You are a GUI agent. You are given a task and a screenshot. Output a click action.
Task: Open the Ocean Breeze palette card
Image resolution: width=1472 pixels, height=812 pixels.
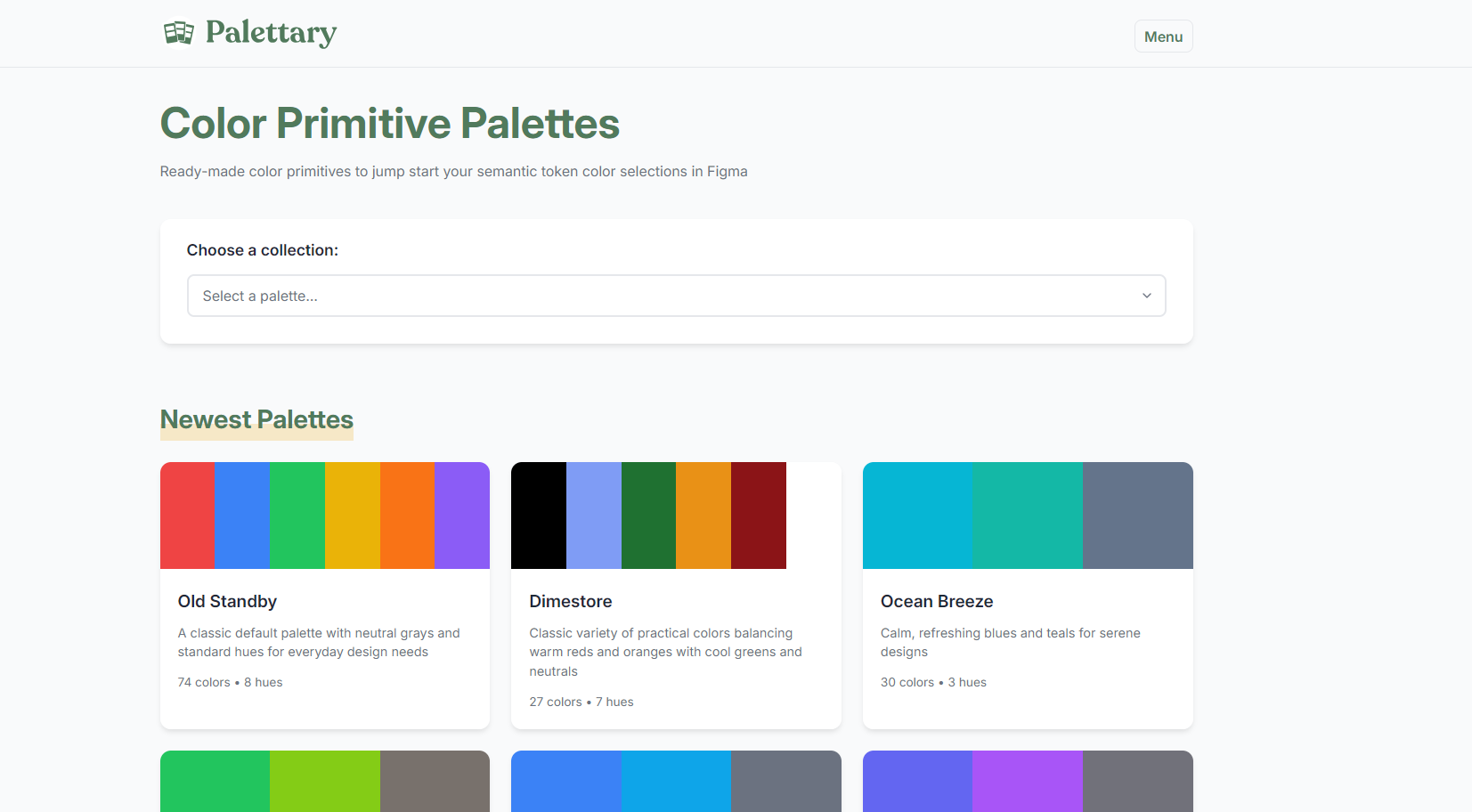click(1028, 595)
